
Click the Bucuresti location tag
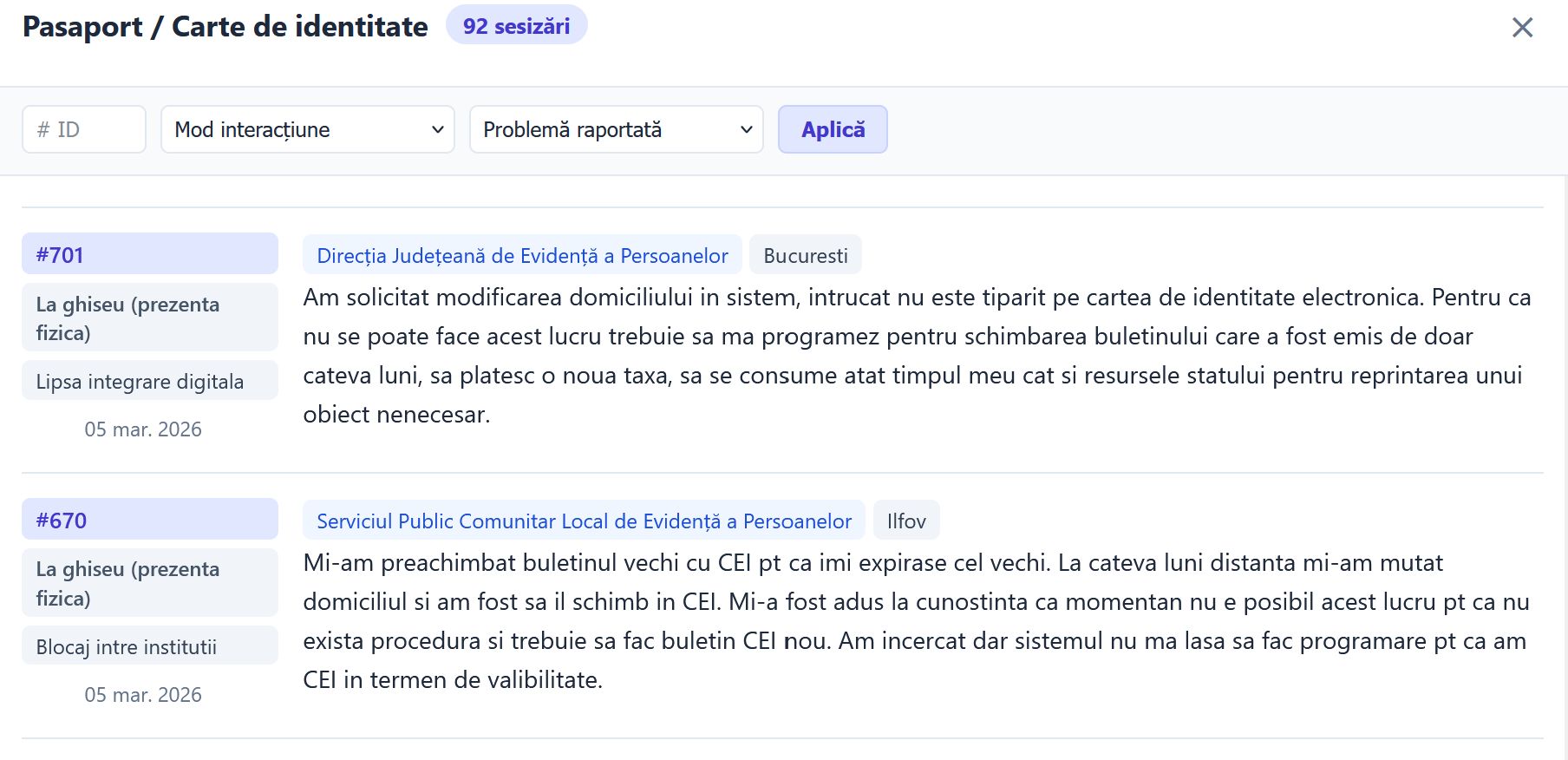(805, 256)
